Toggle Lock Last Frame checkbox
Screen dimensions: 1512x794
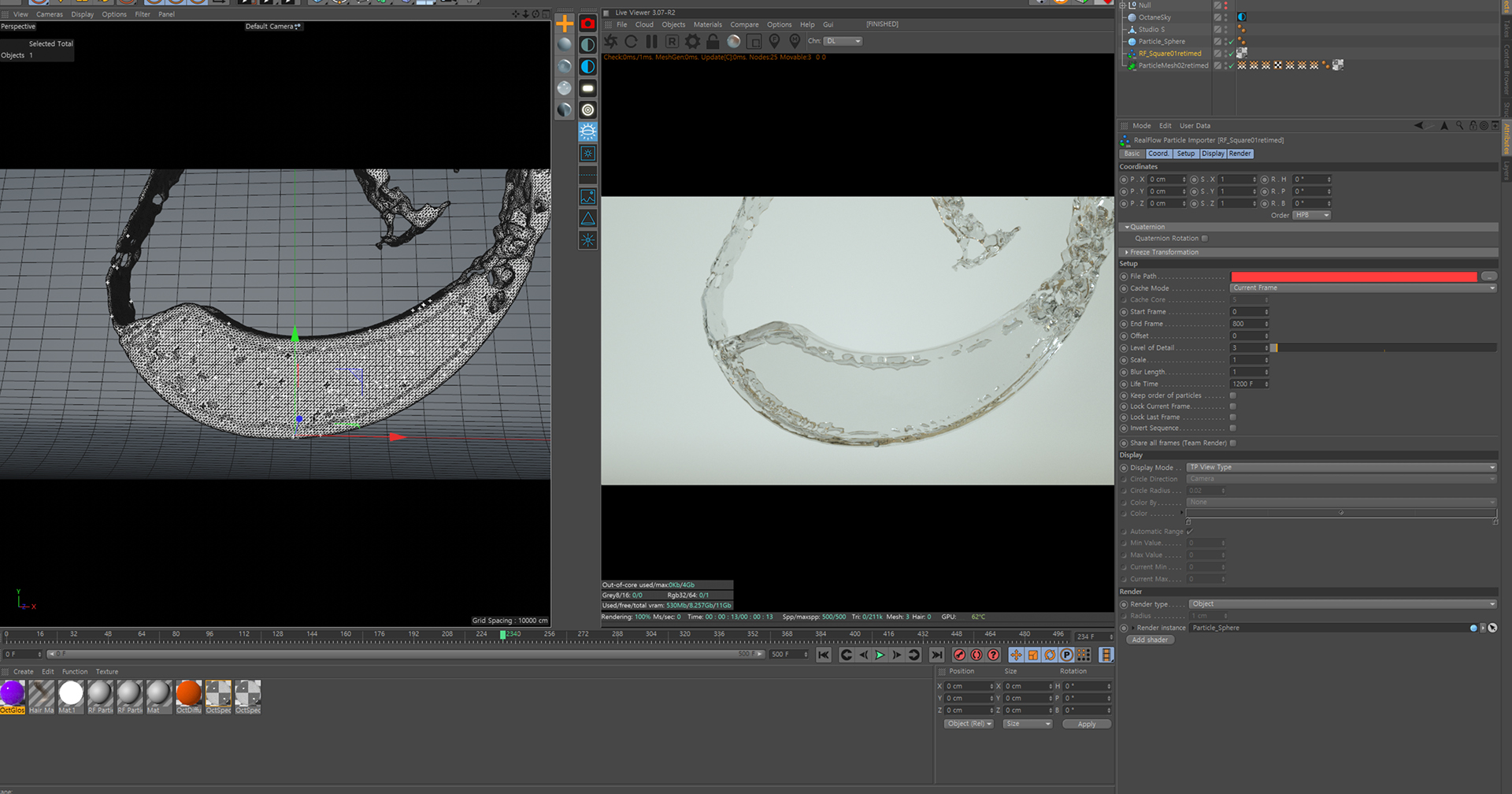(1232, 417)
